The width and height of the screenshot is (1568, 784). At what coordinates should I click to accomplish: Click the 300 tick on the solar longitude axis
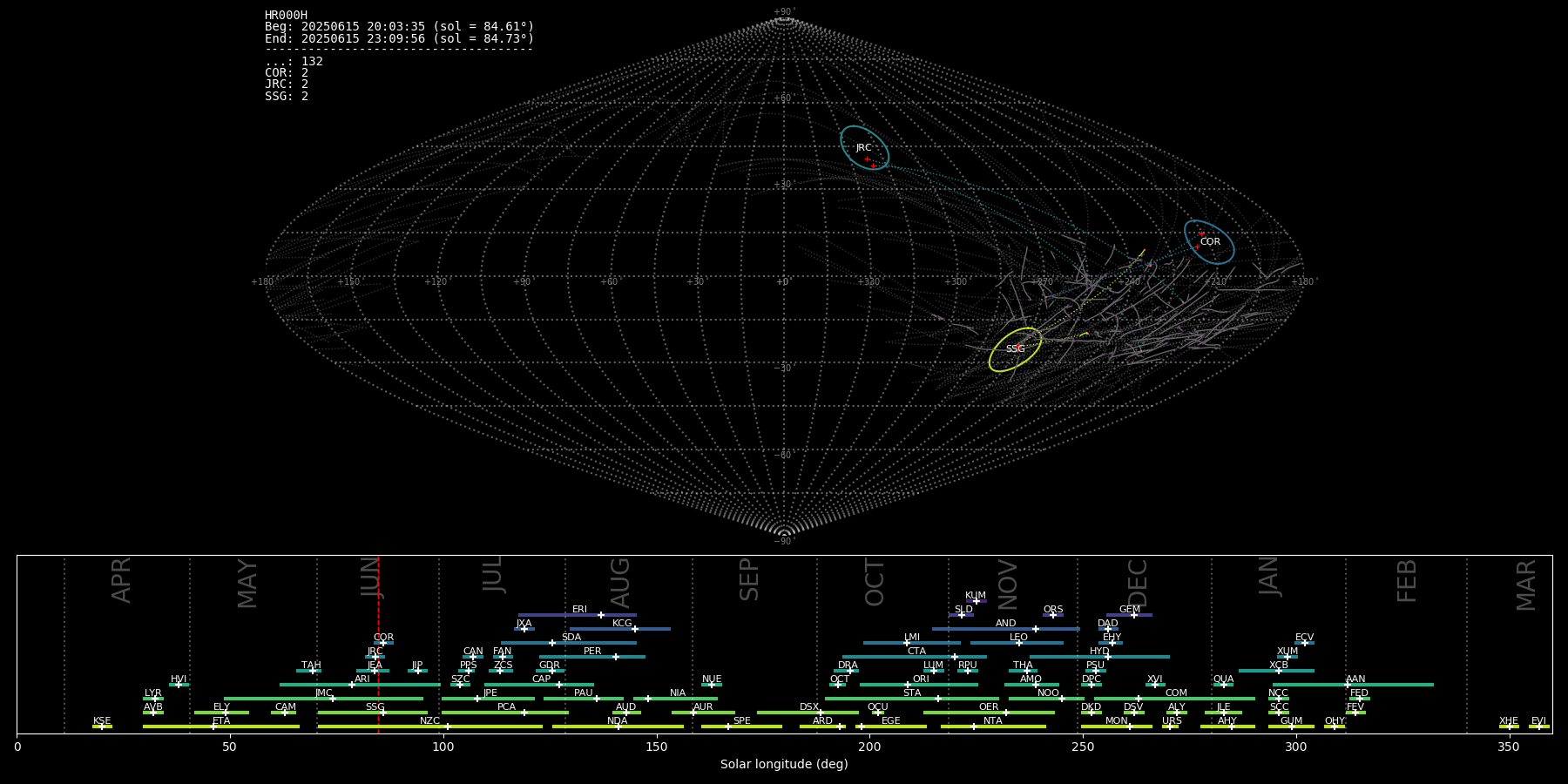(1296, 747)
